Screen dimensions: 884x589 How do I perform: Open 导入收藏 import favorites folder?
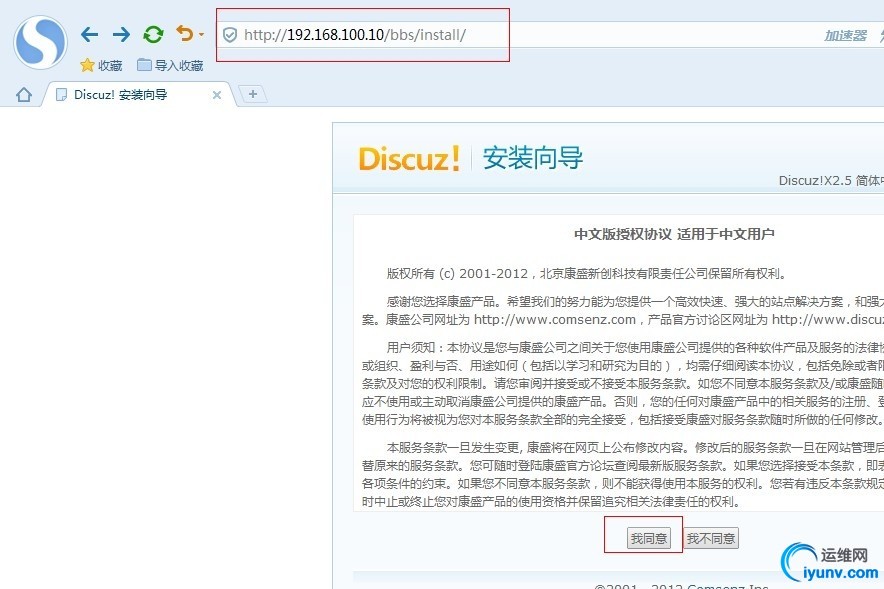click(170, 65)
